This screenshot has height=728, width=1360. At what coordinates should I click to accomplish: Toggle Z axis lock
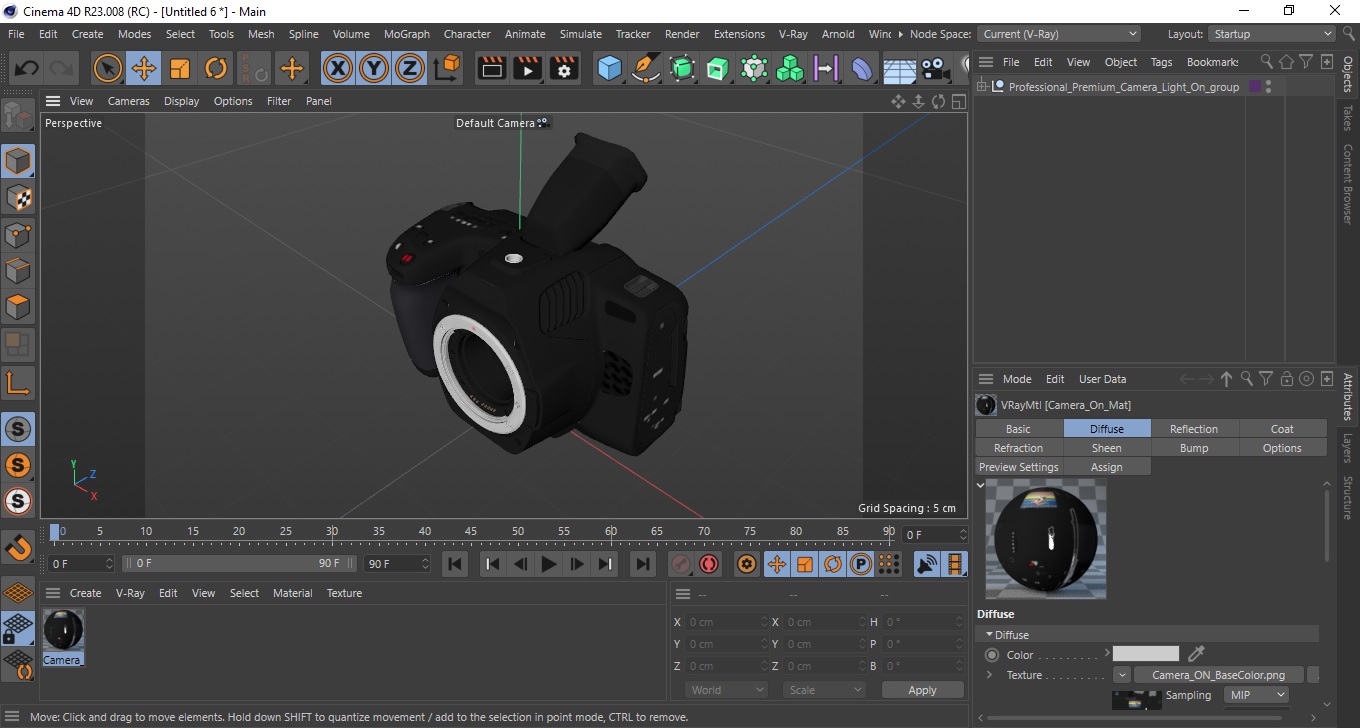tap(410, 69)
